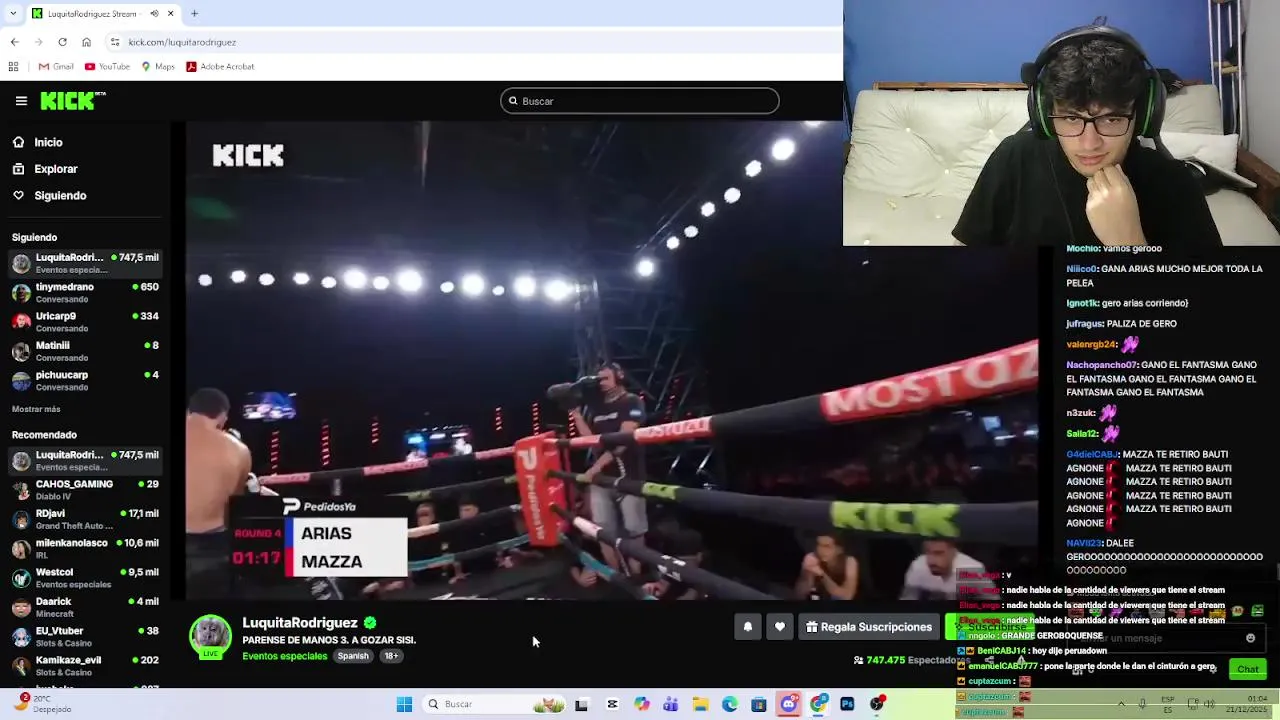Click LuquitaRodriguez channel name under video
The image size is (1280, 720).
pyautogui.click(x=299, y=622)
